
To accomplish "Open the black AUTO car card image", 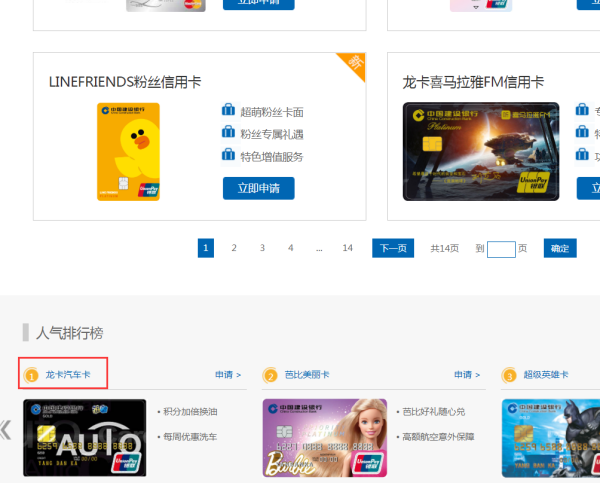I will point(85,437).
